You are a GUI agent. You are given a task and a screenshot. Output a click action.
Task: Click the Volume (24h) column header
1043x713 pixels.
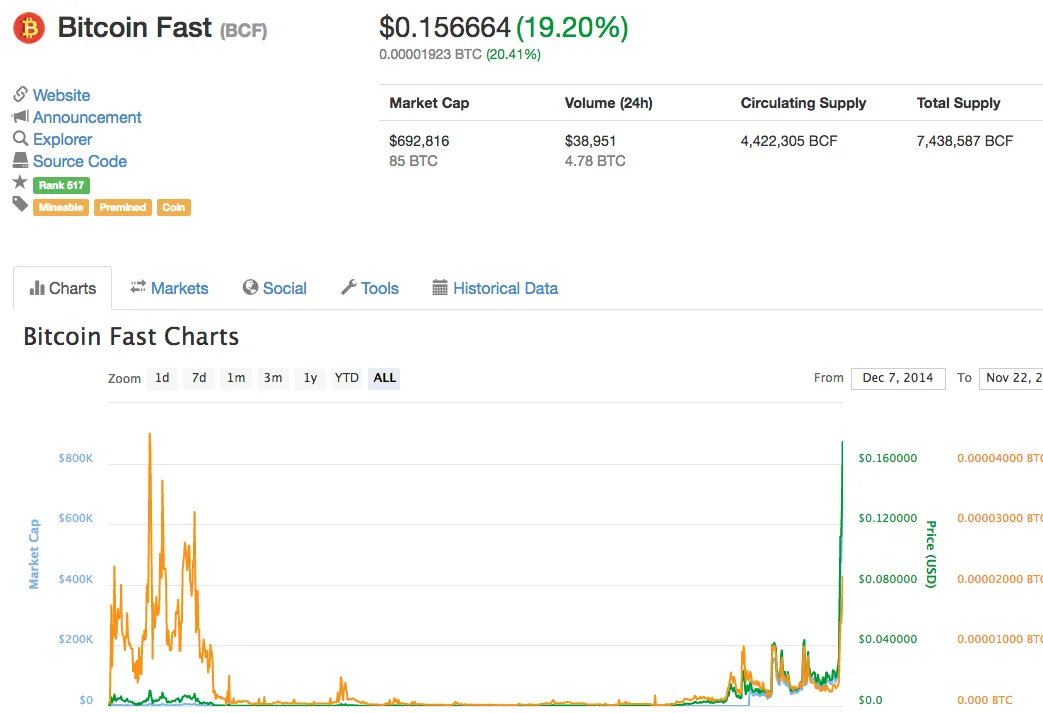(x=609, y=103)
